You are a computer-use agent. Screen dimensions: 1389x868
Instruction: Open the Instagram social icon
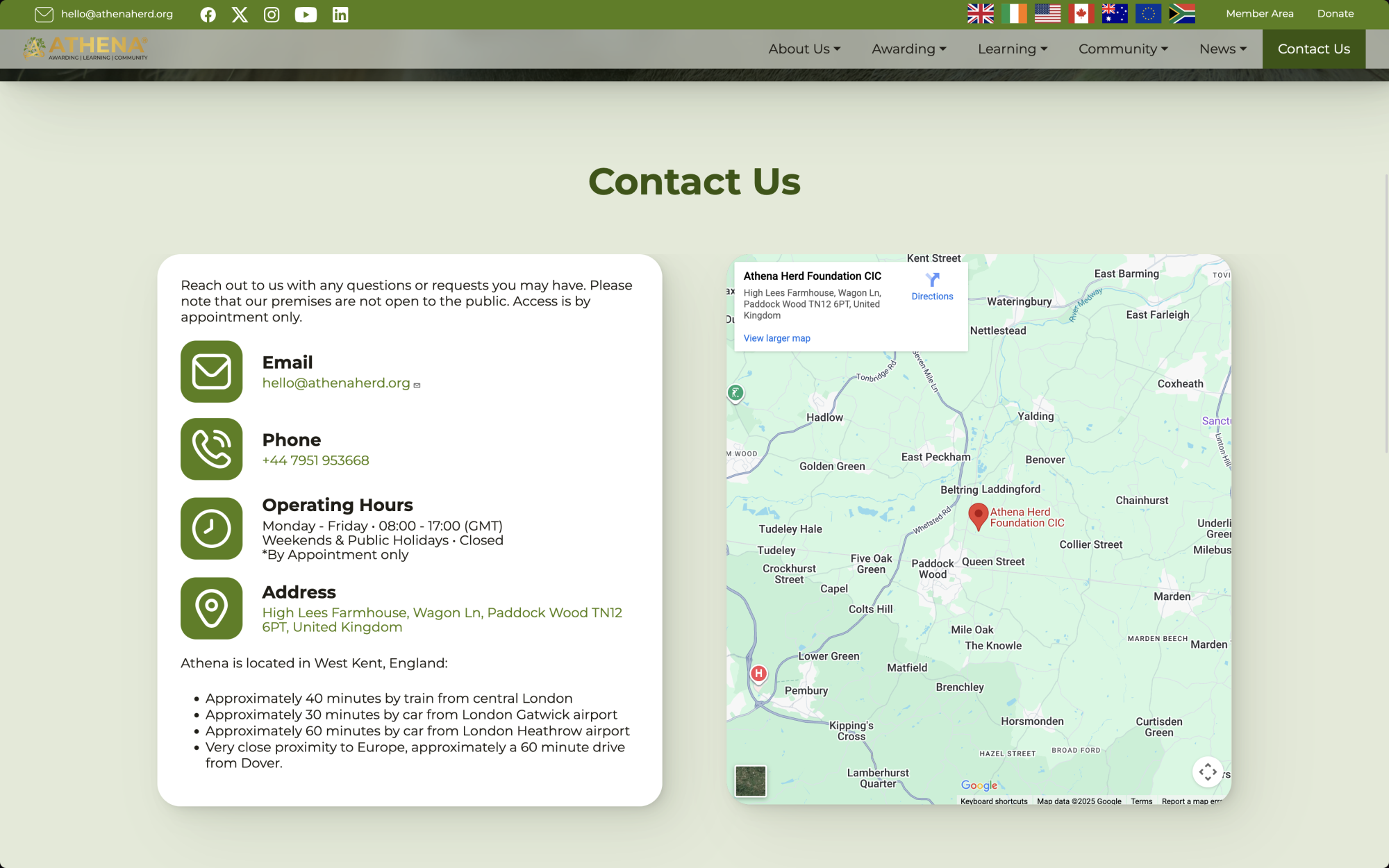(272, 15)
